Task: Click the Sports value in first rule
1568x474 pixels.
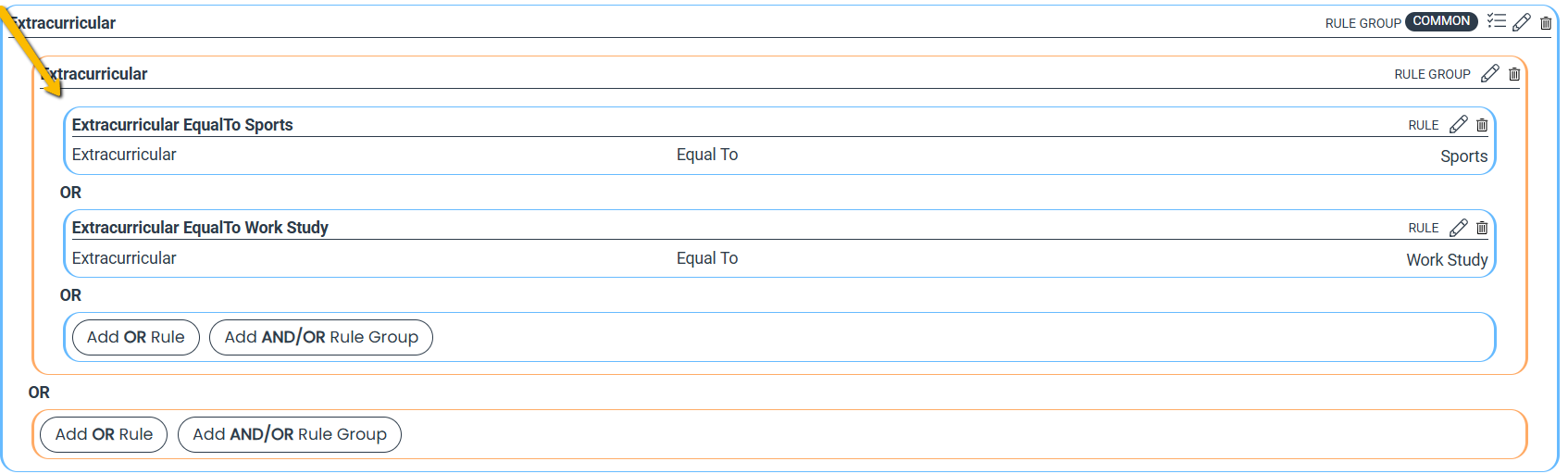Action: 1463,156
